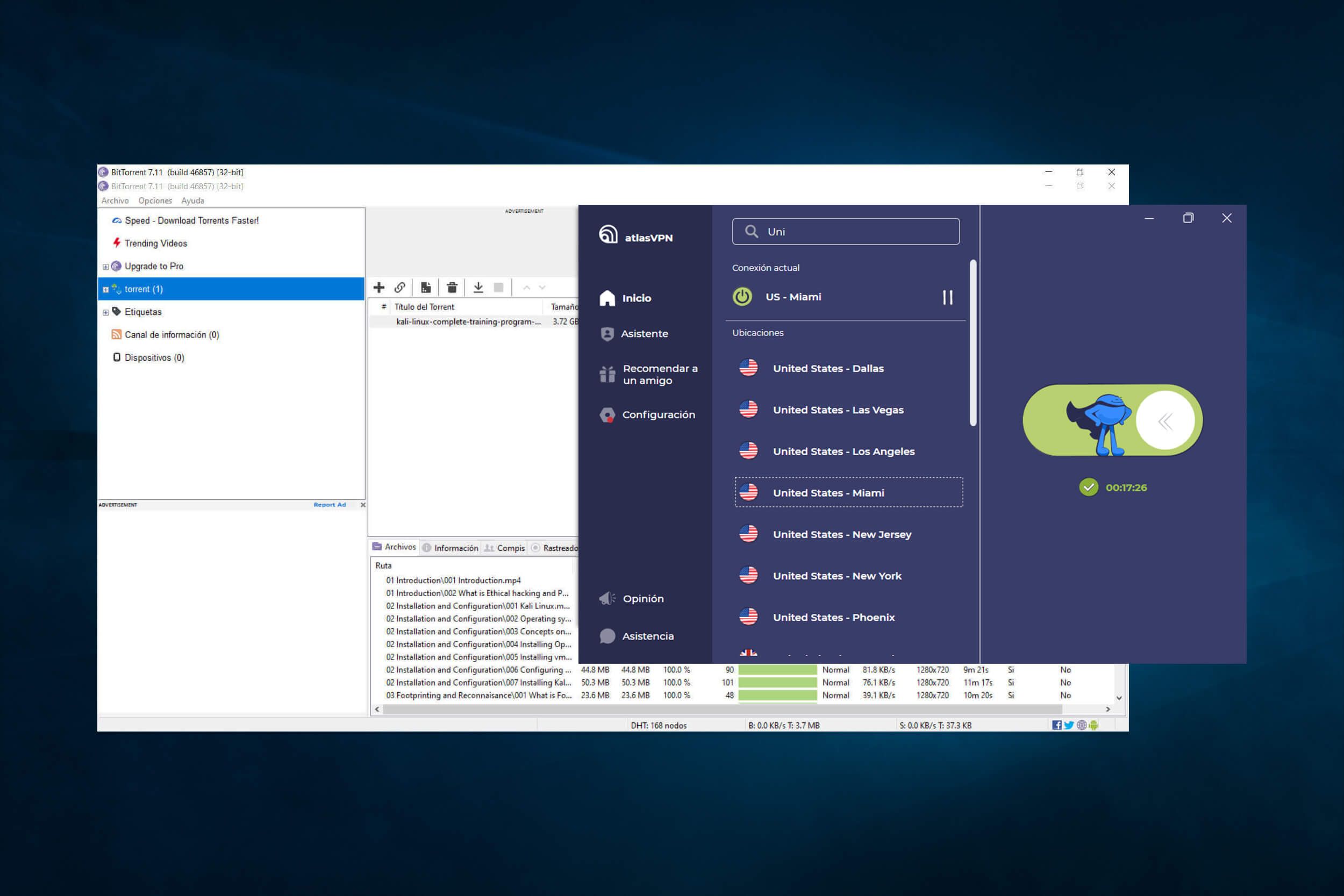The image size is (1344, 896).
Task: Switch to the Compis tab
Action: tap(505, 548)
